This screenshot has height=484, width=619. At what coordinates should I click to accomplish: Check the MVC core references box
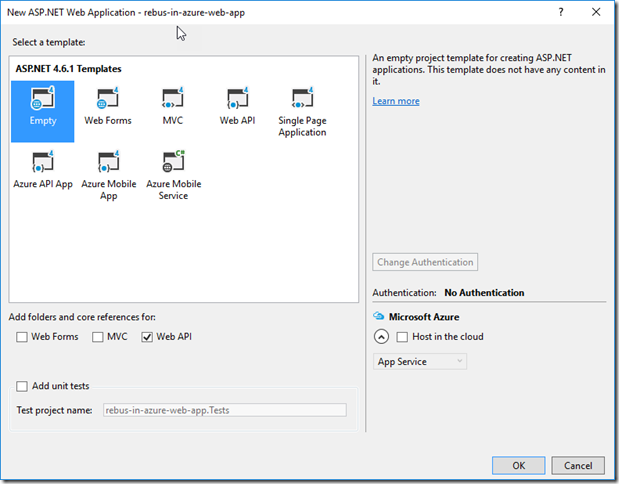click(x=98, y=337)
